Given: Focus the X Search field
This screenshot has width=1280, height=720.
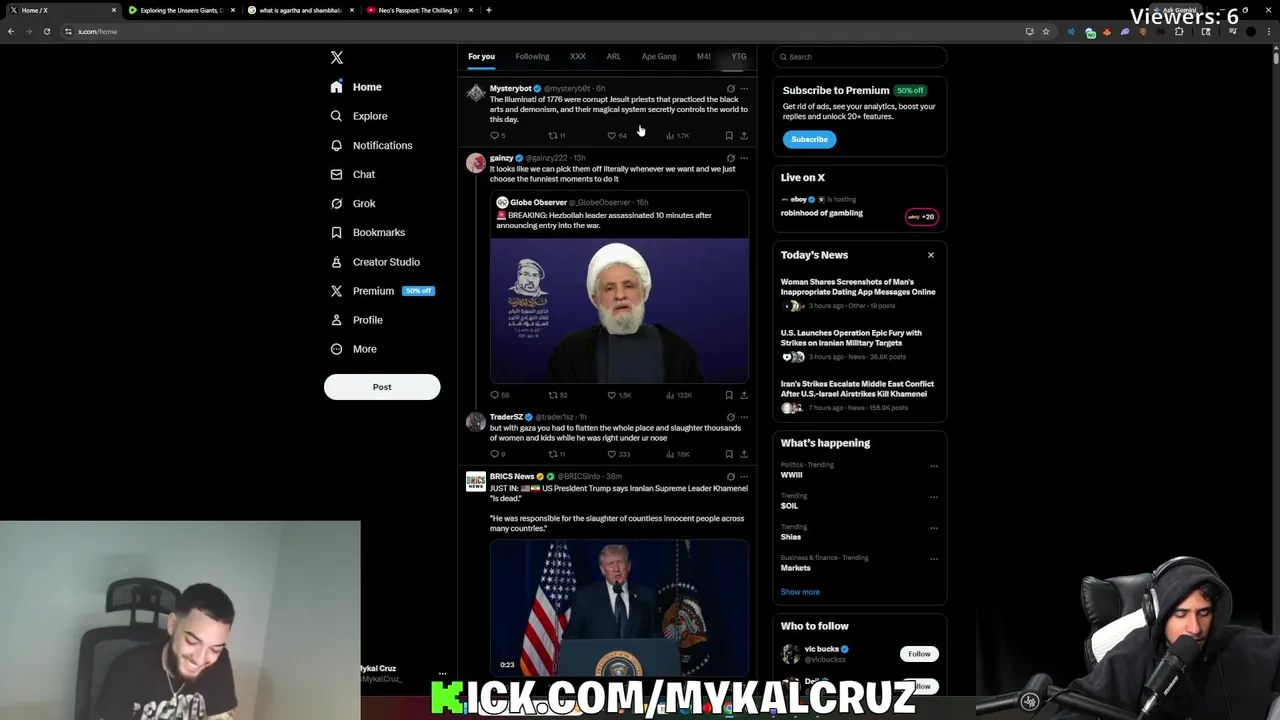Looking at the screenshot, I should point(860,57).
